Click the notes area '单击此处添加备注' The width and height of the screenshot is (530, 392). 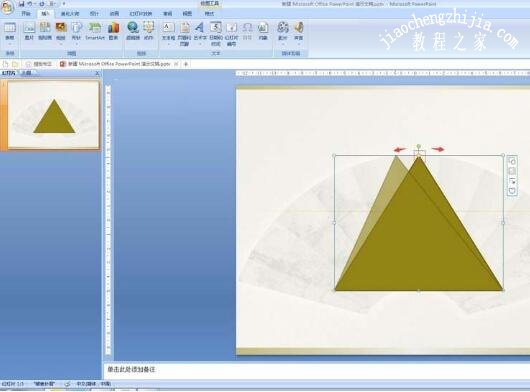click(x=131, y=370)
